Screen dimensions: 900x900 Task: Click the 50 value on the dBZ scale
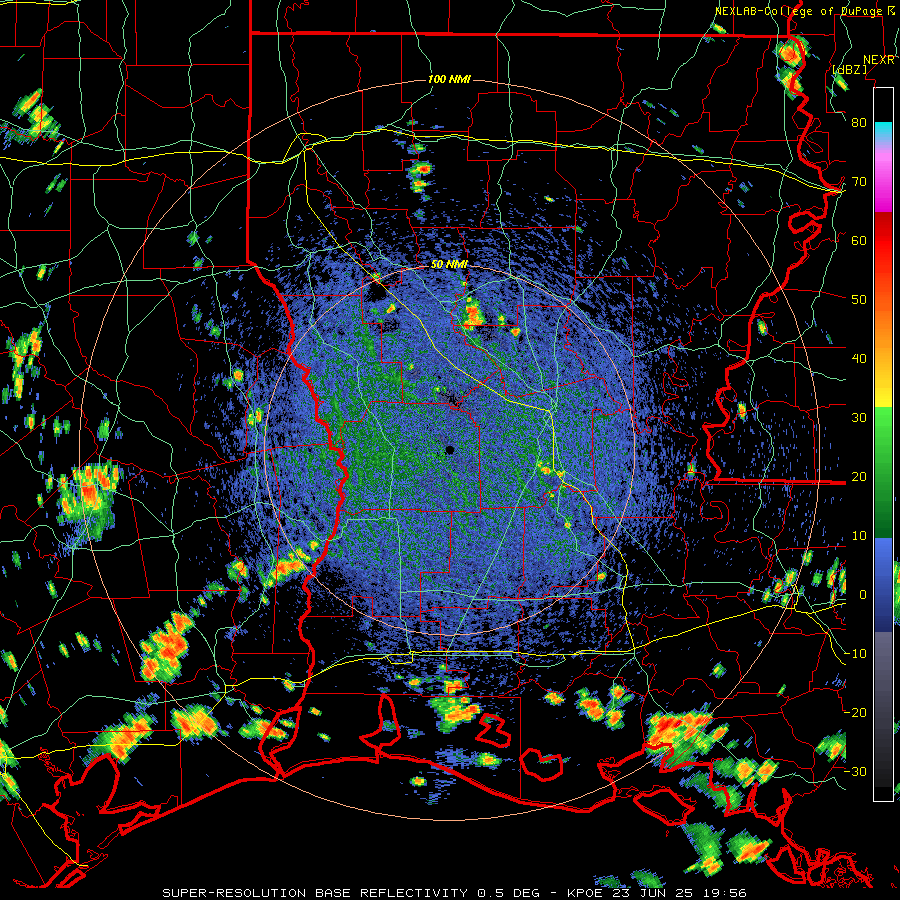[x=859, y=300]
